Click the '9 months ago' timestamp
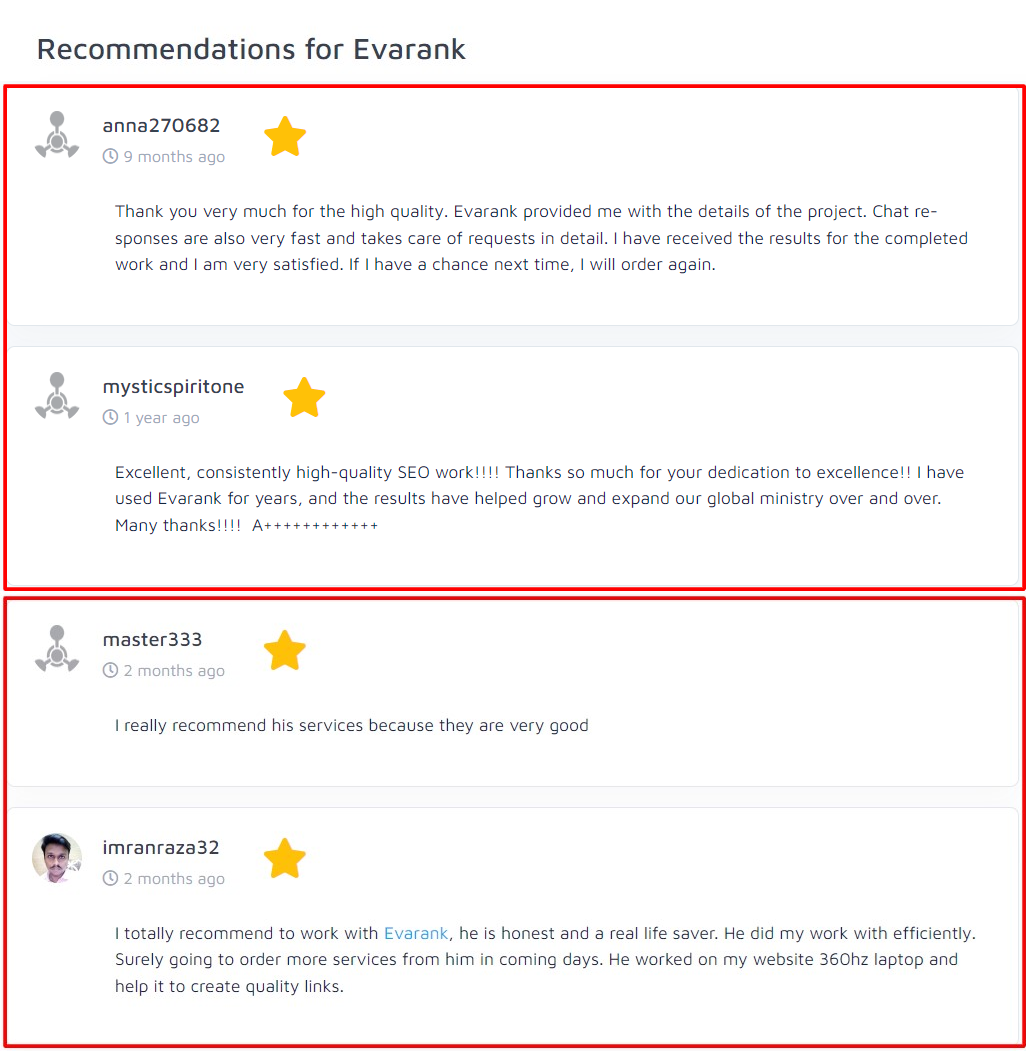This screenshot has width=1026, height=1051. click(x=174, y=157)
